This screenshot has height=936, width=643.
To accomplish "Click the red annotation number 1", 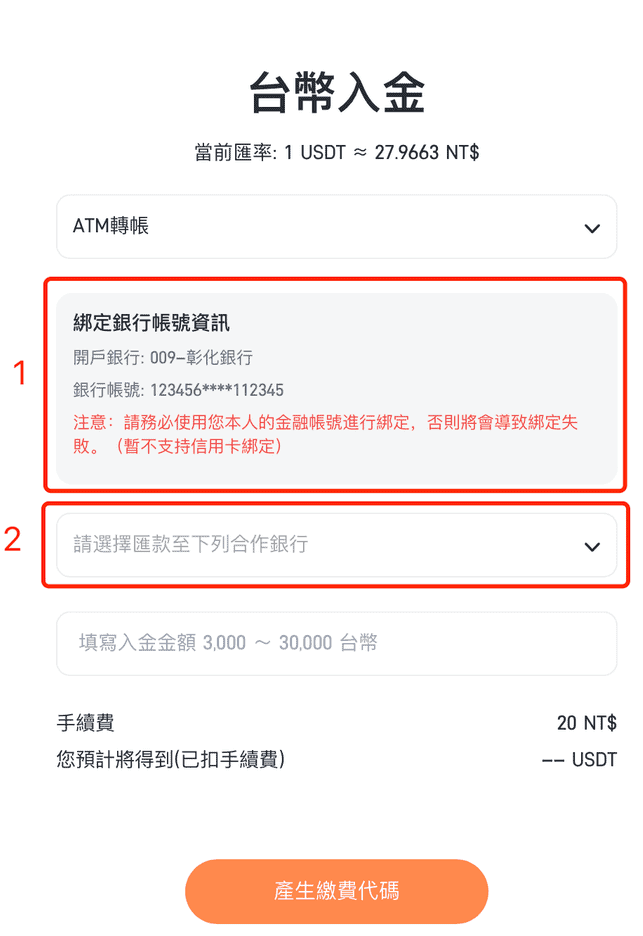I will point(20,373).
